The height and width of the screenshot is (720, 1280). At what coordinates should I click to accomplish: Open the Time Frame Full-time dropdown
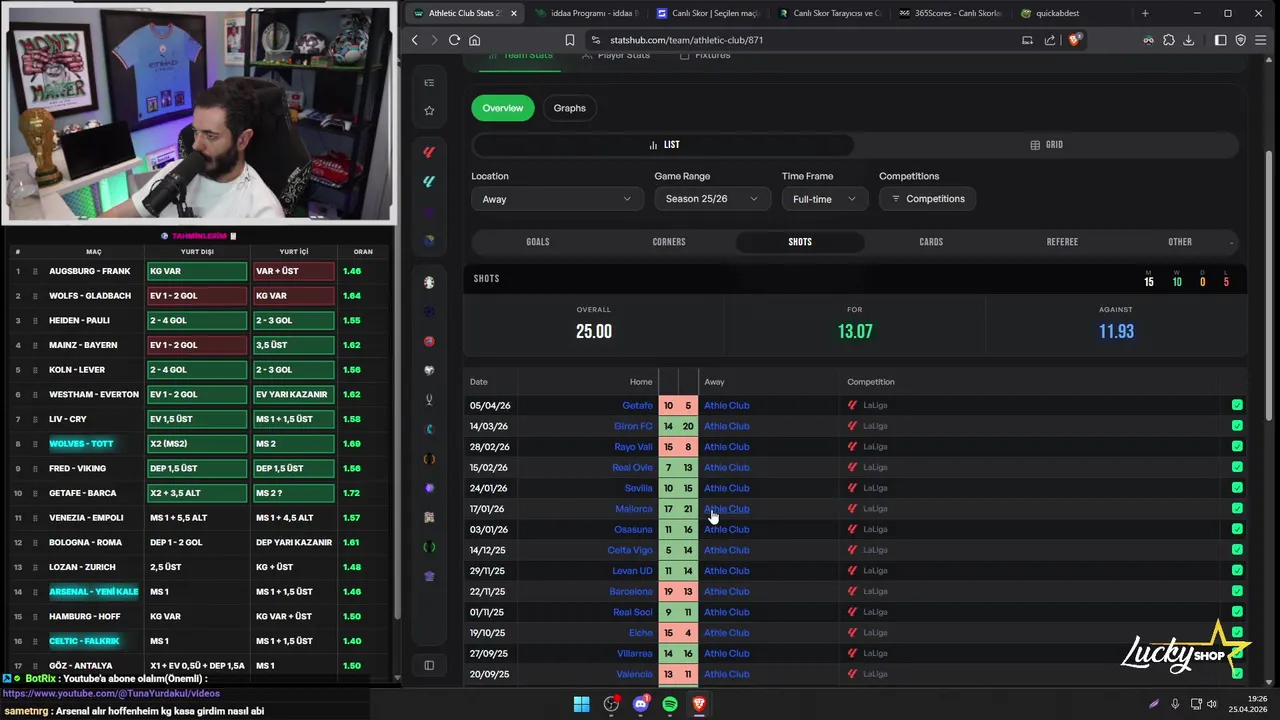point(824,199)
